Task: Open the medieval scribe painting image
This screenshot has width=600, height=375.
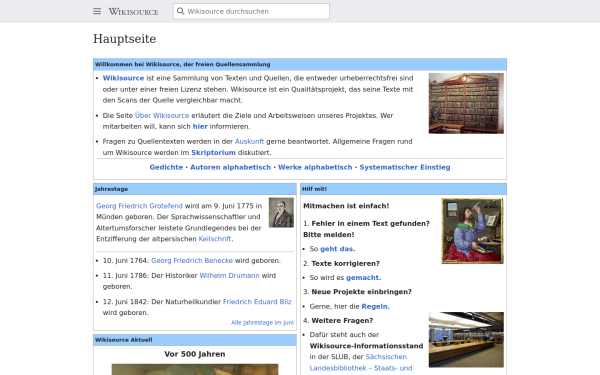Action: (473, 231)
